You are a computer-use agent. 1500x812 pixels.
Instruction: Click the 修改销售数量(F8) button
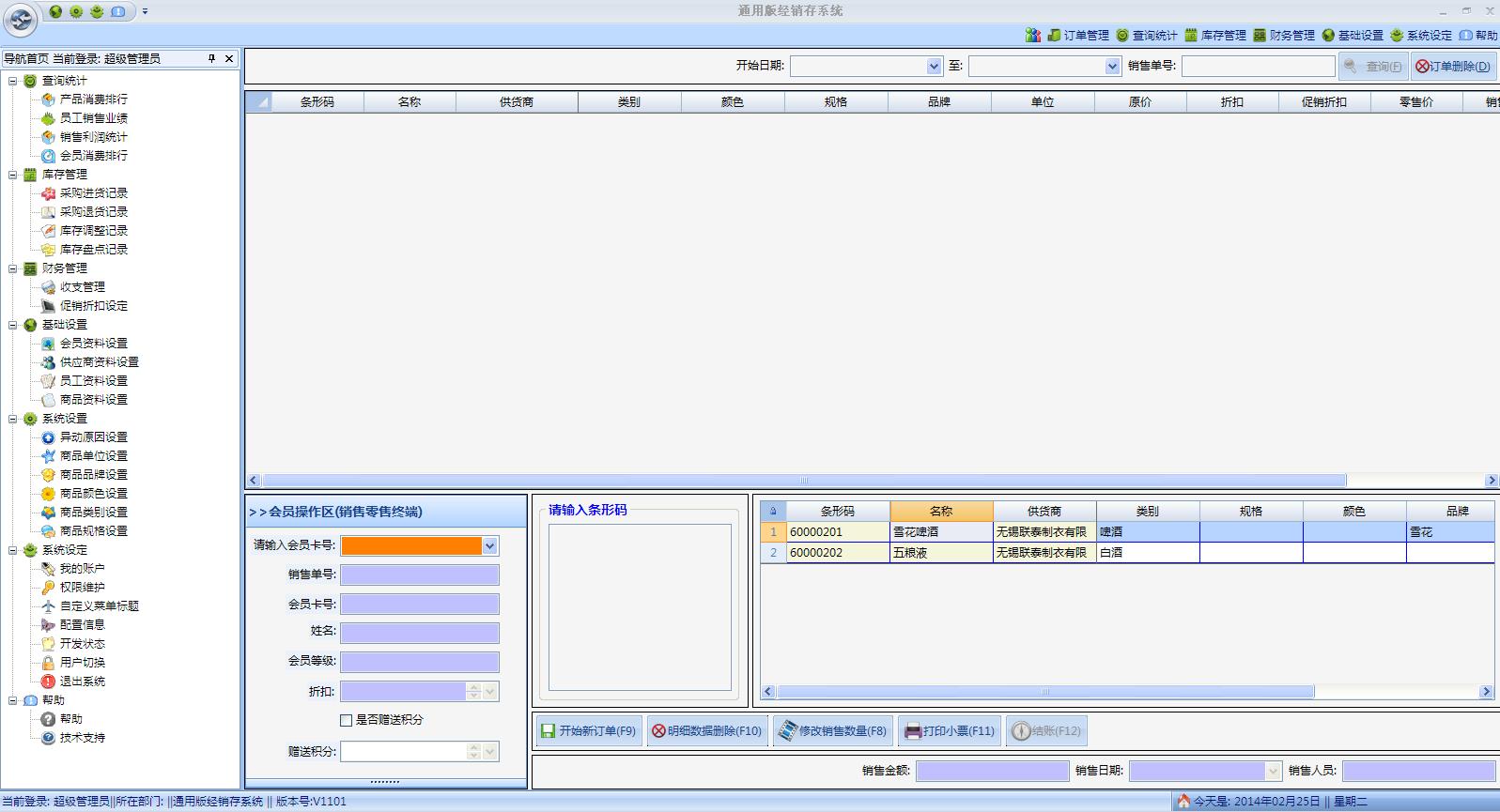pos(832,731)
